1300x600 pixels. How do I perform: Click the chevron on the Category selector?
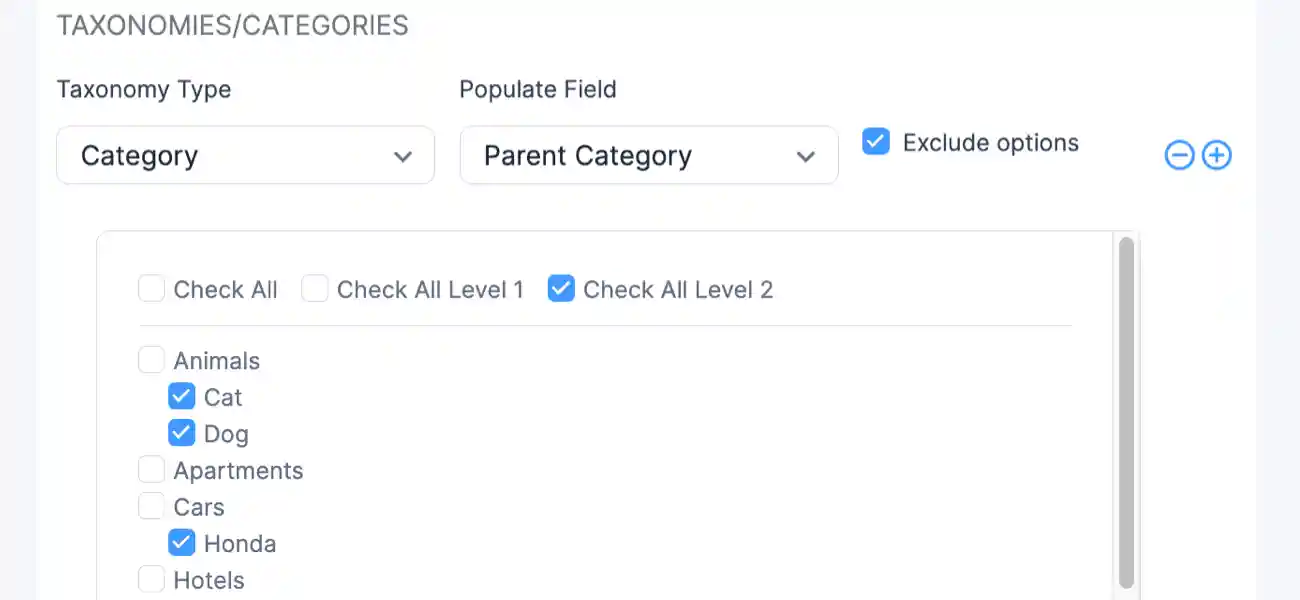404,156
